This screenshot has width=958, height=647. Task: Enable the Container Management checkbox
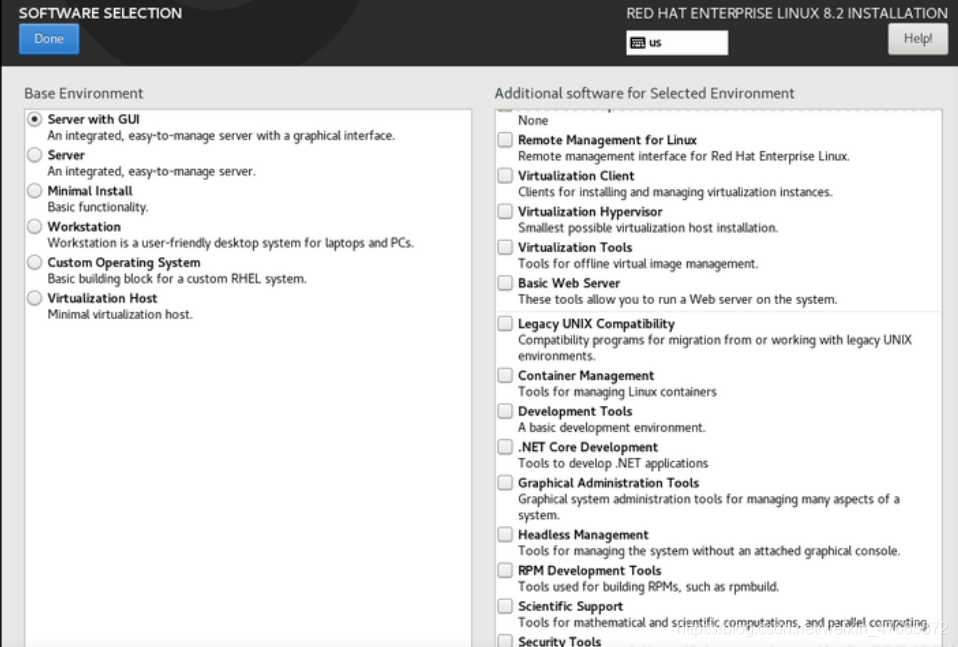[x=505, y=375]
